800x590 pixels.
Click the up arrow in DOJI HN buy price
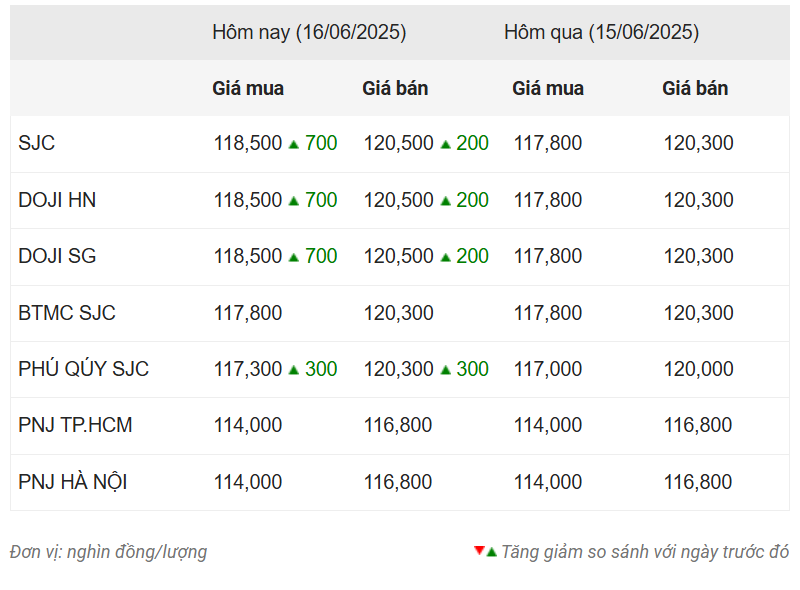click(293, 201)
